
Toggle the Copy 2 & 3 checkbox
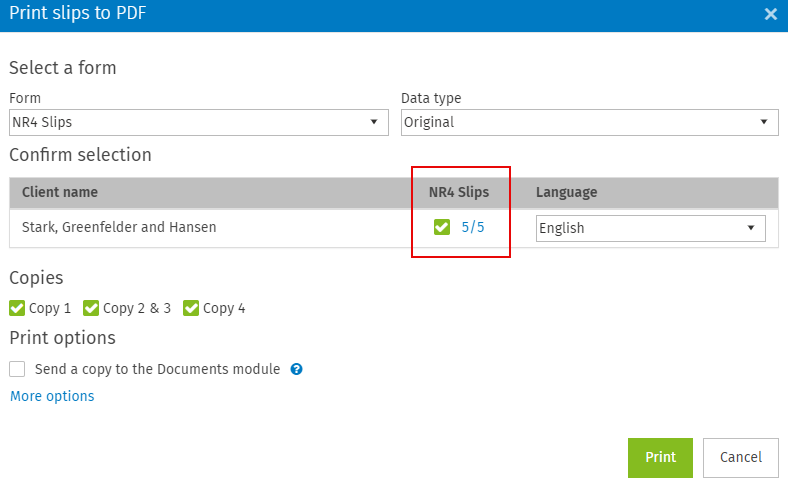(x=91, y=308)
